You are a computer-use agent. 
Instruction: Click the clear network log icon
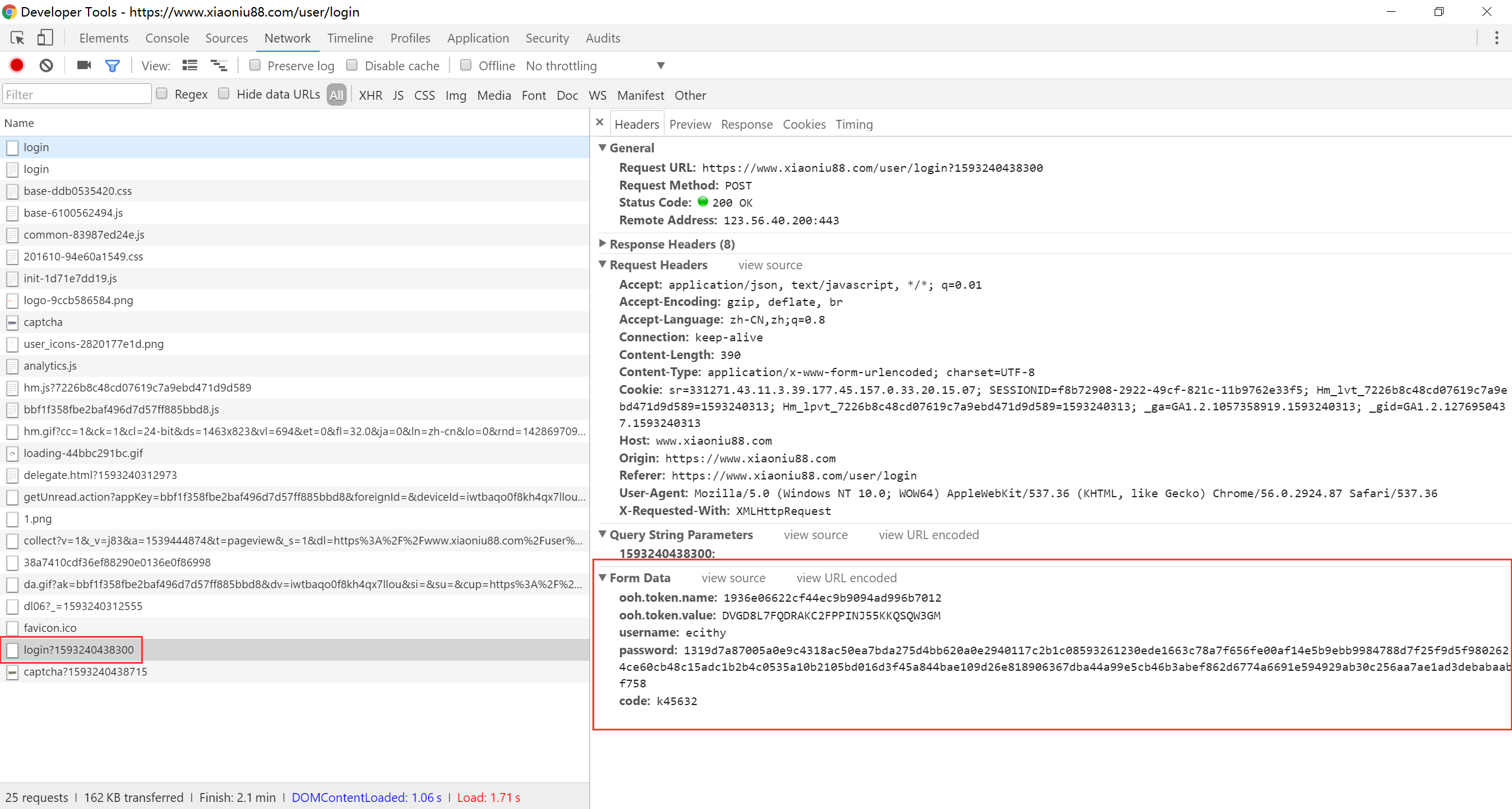coord(46,66)
